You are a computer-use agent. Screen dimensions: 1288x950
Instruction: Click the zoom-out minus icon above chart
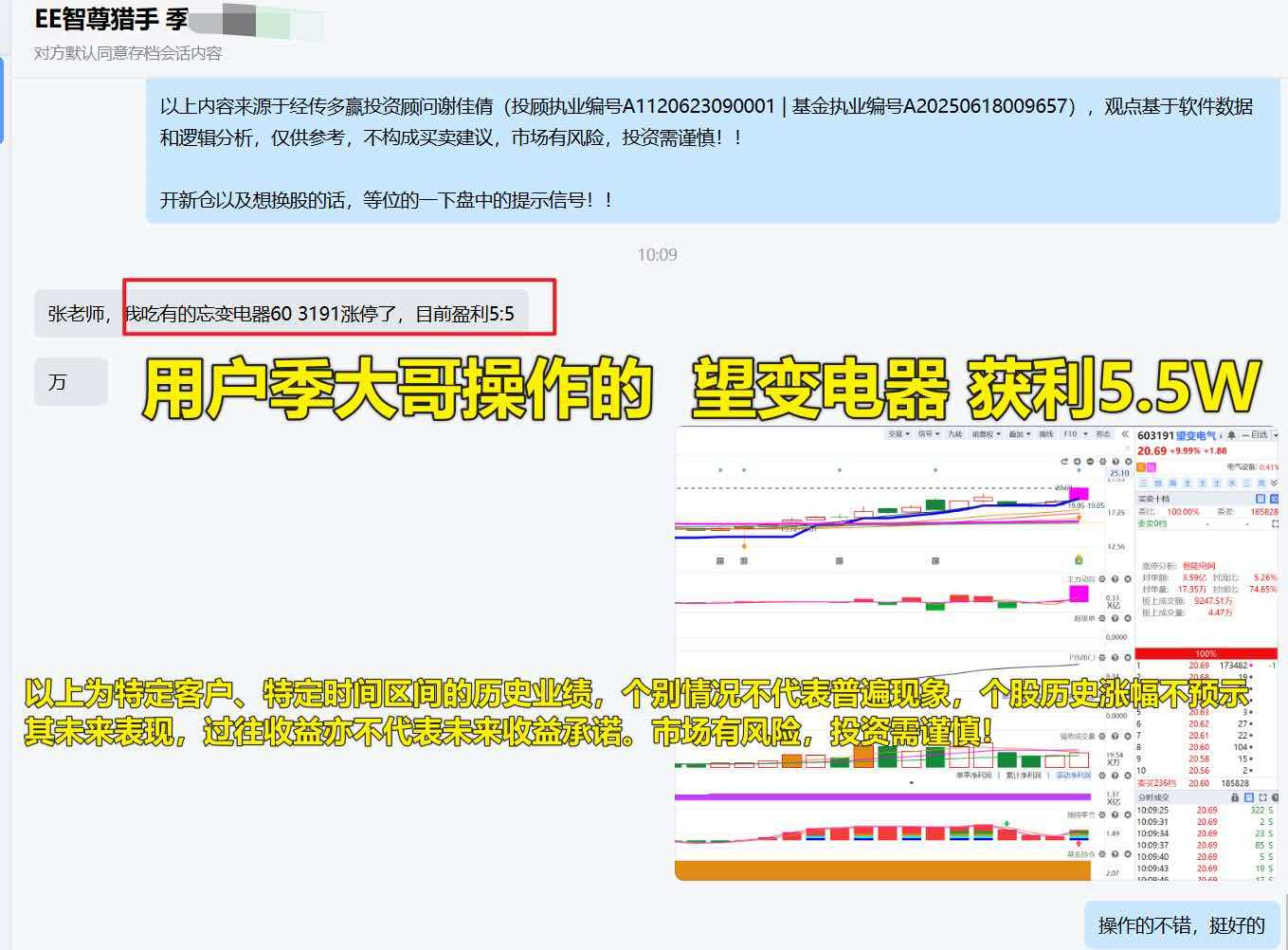point(1090,462)
